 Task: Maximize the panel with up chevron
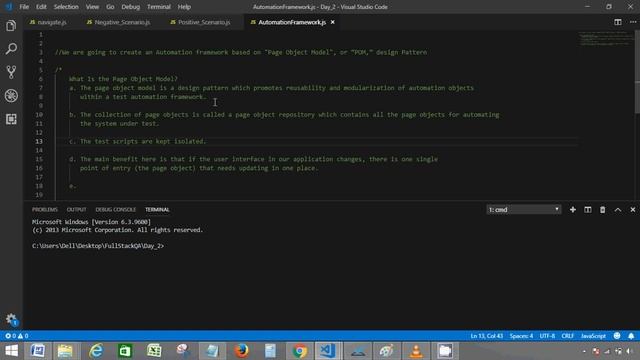[618, 209]
